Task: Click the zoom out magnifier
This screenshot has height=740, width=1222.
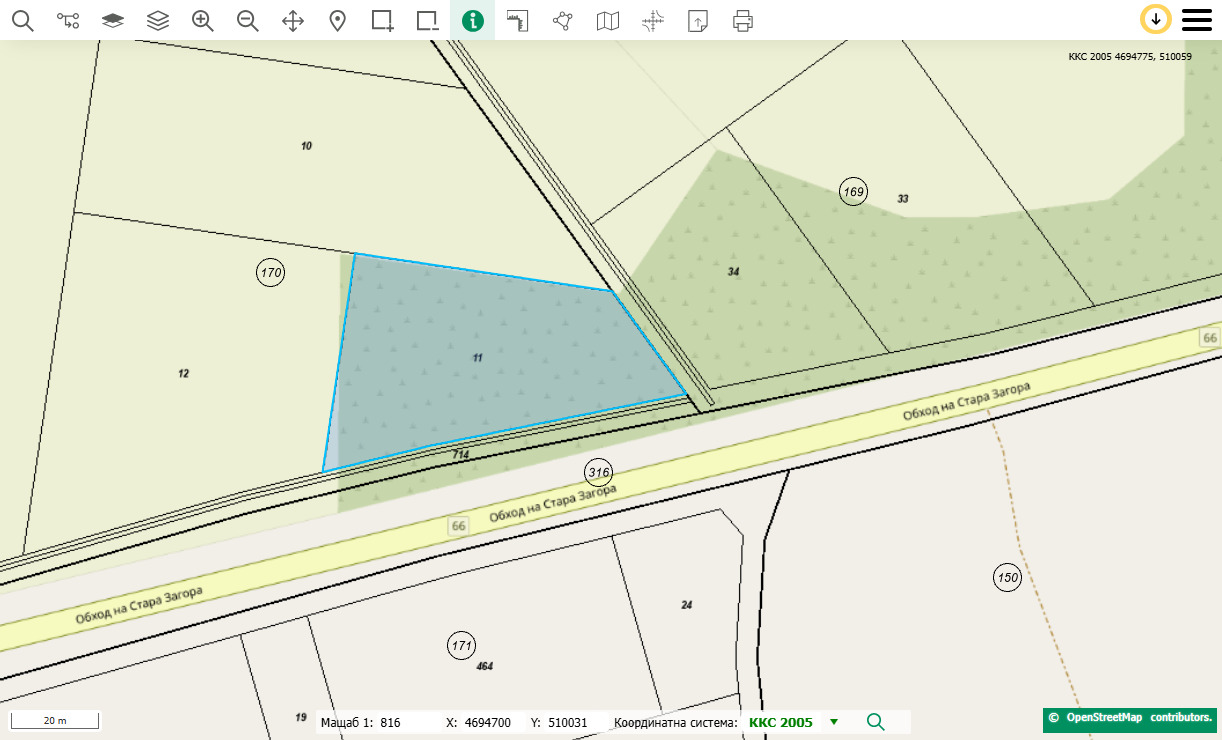Action: pyautogui.click(x=248, y=20)
